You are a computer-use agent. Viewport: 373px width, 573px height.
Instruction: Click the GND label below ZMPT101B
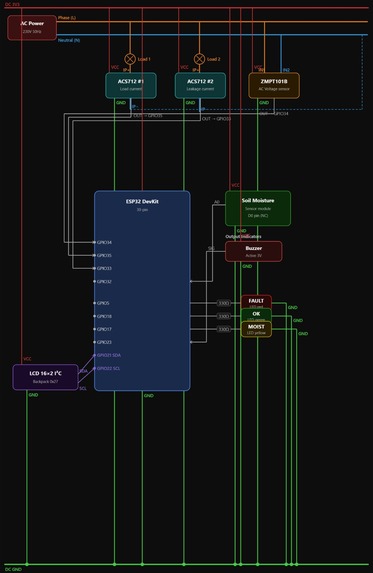(x=264, y=103)
